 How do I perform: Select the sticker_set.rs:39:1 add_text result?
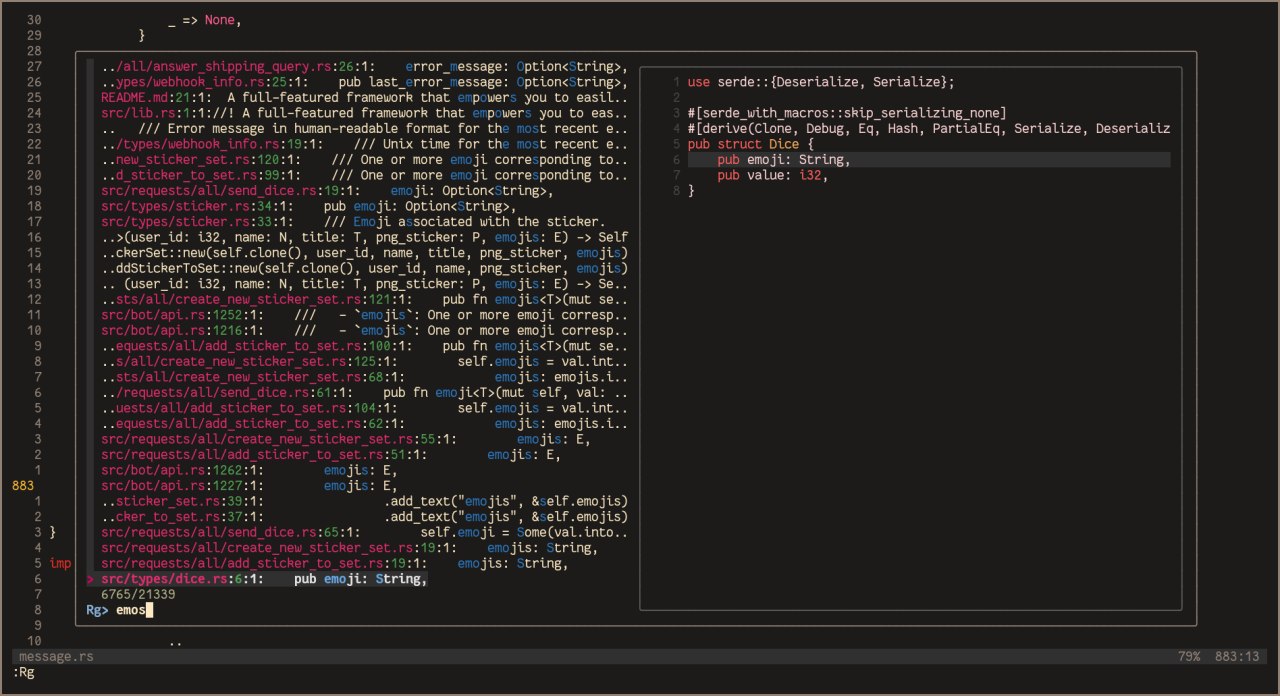365,501
